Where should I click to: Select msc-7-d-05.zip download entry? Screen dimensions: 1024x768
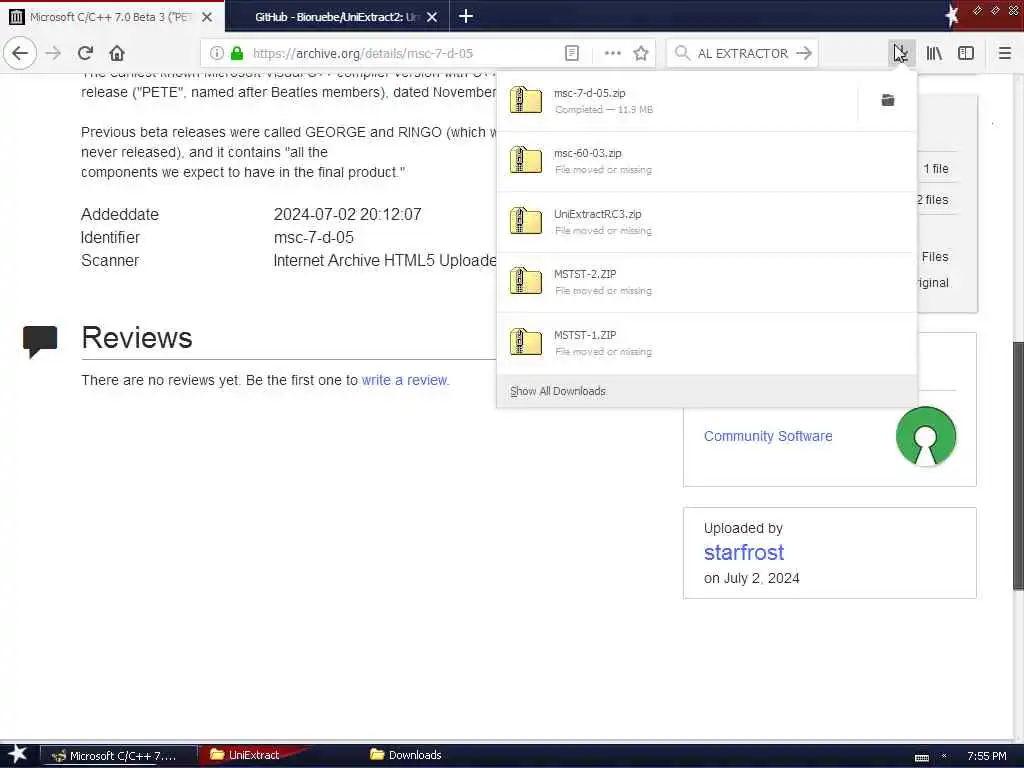click(677, 101)
